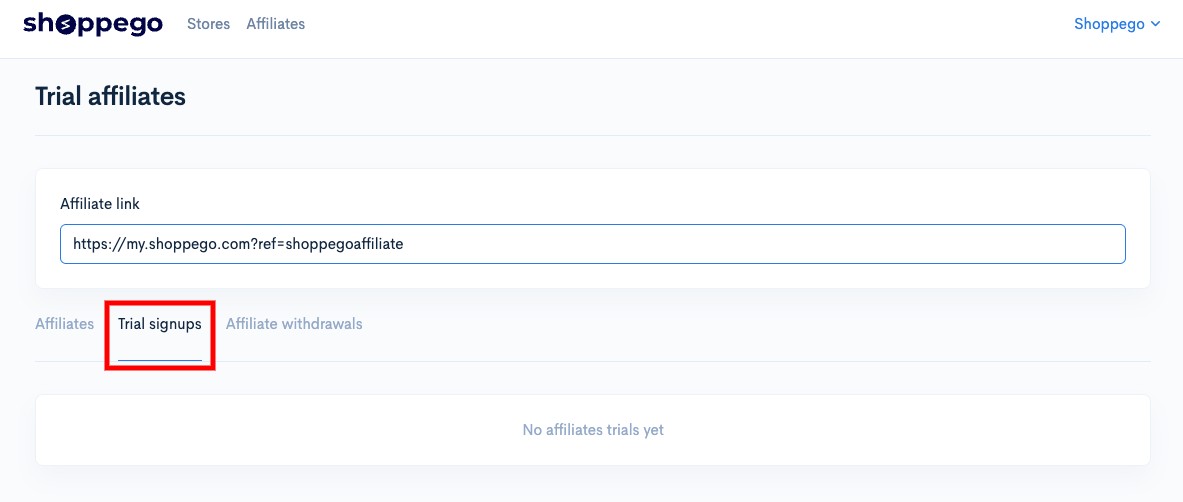
Task: Open the Stores page
Action: [208, 24]
